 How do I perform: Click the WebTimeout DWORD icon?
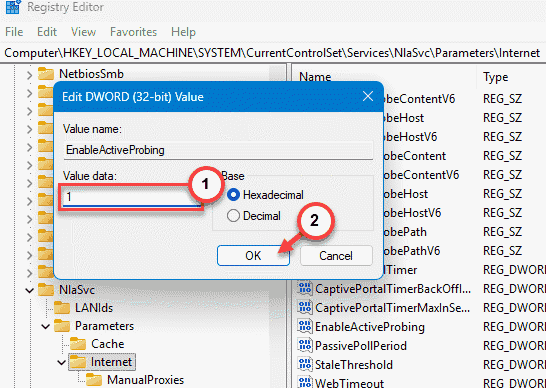point(305,382)
